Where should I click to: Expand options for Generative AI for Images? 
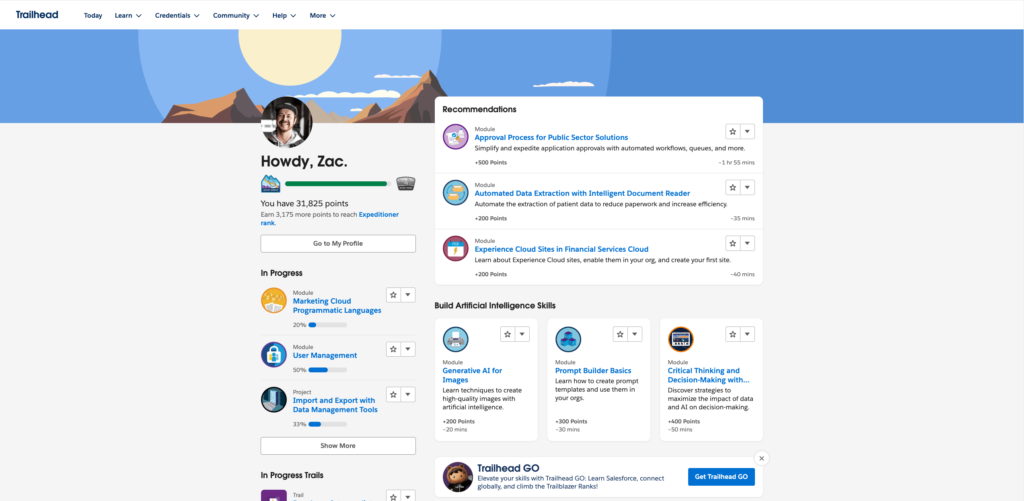(x=522, y=334)
